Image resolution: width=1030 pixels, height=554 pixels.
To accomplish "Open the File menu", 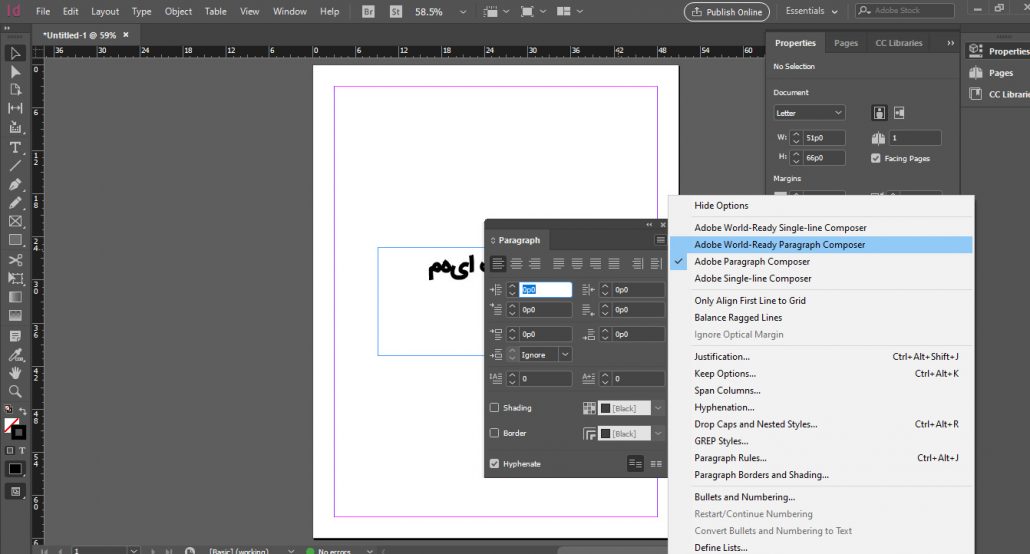I will [x=43, y=12].
